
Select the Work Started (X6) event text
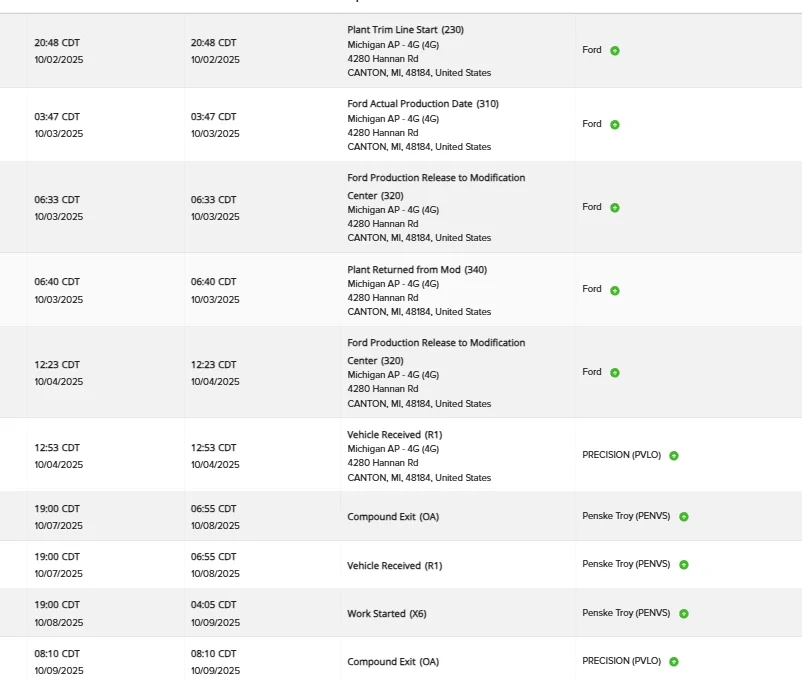(386, 613)
